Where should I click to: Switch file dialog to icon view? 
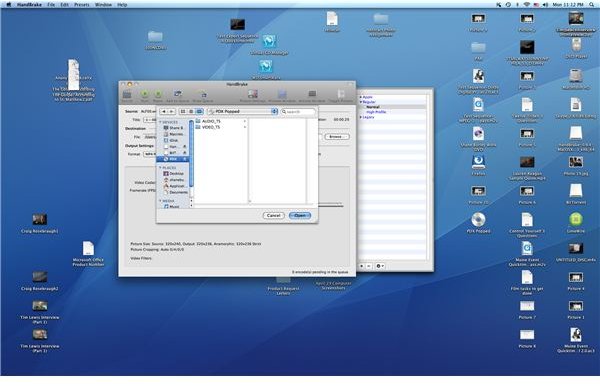coord(183,111)
